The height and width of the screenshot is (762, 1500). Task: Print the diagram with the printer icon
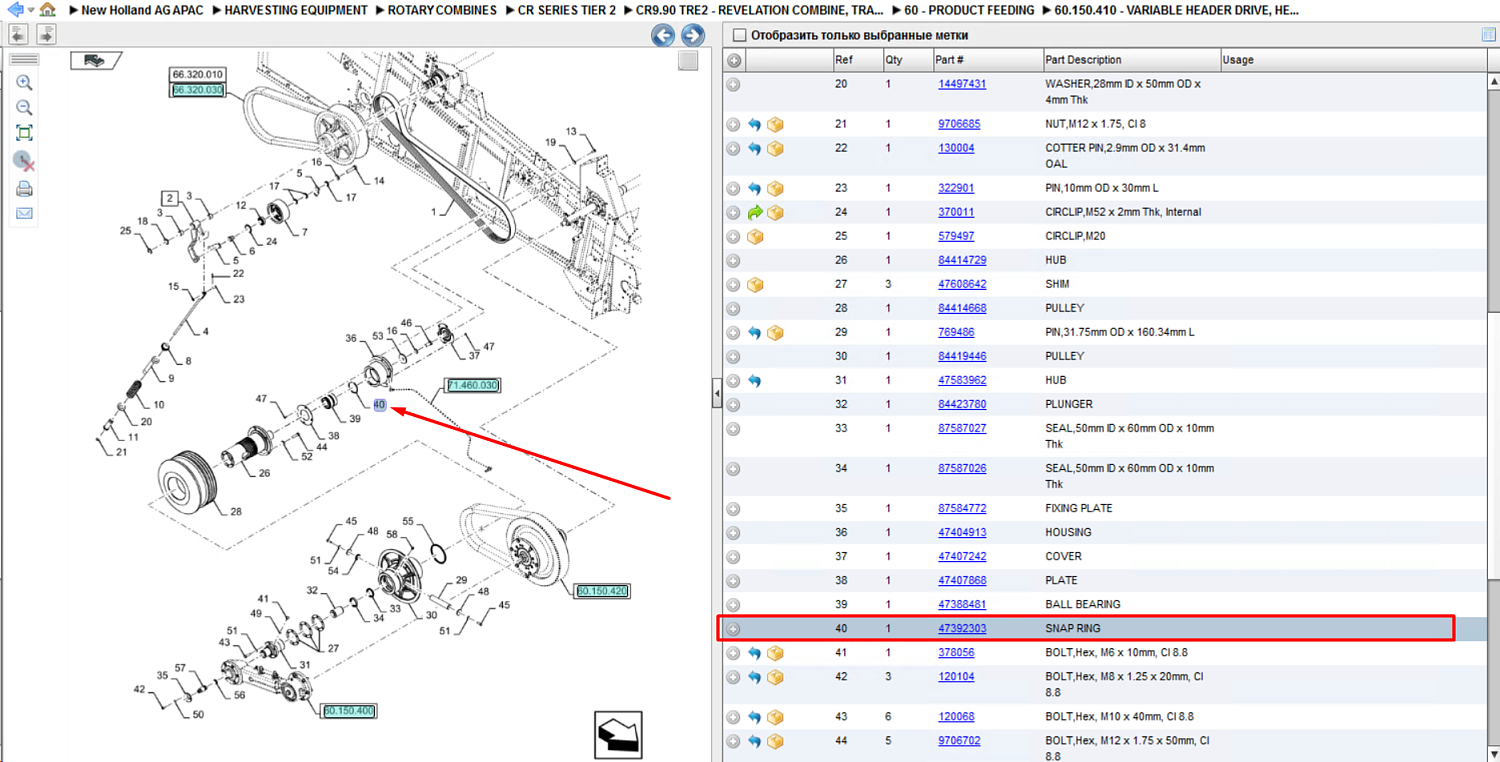[24, 188]
